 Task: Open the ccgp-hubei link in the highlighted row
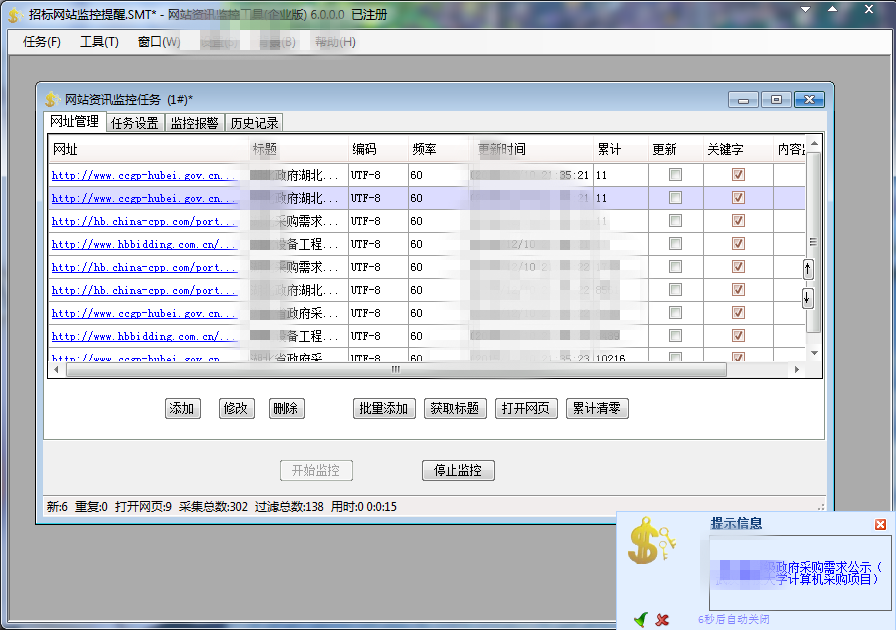click(143, 198)
